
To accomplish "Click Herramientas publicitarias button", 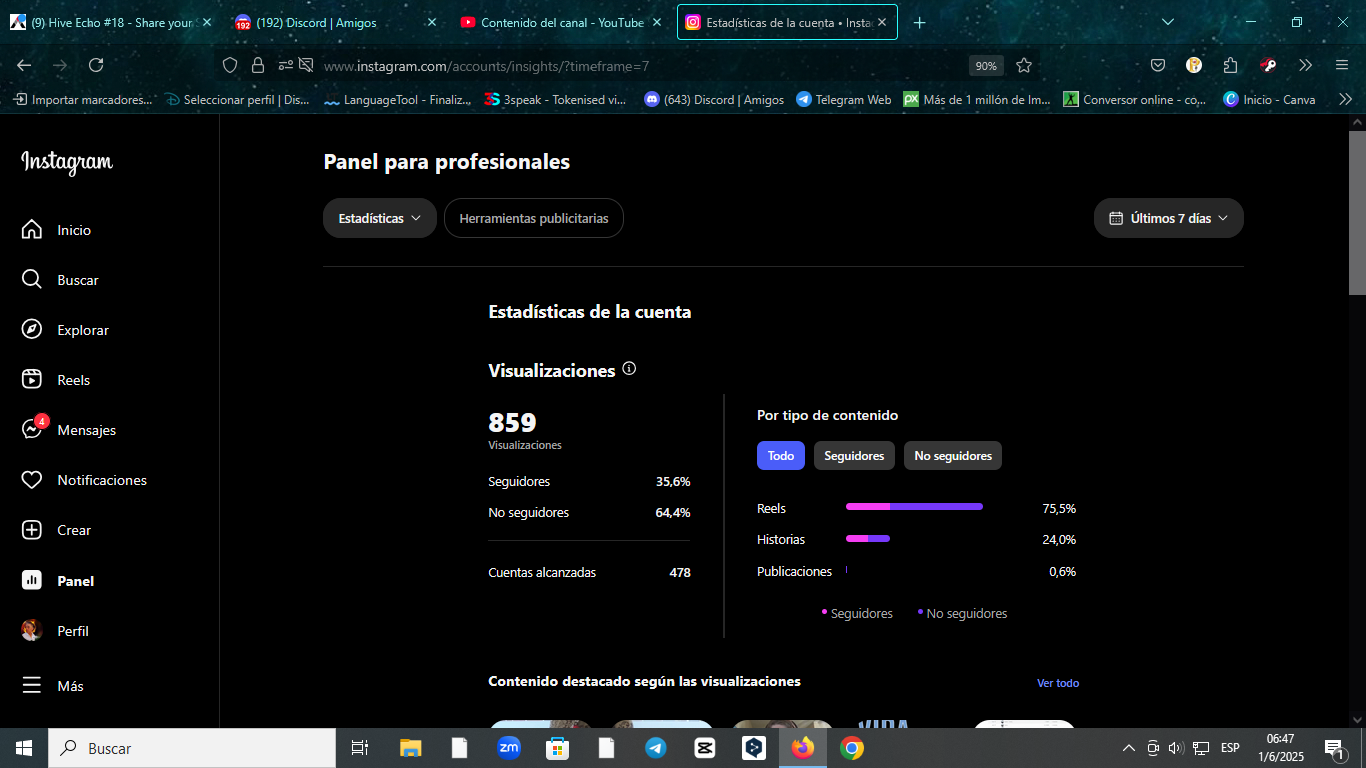I will (534, 218).
